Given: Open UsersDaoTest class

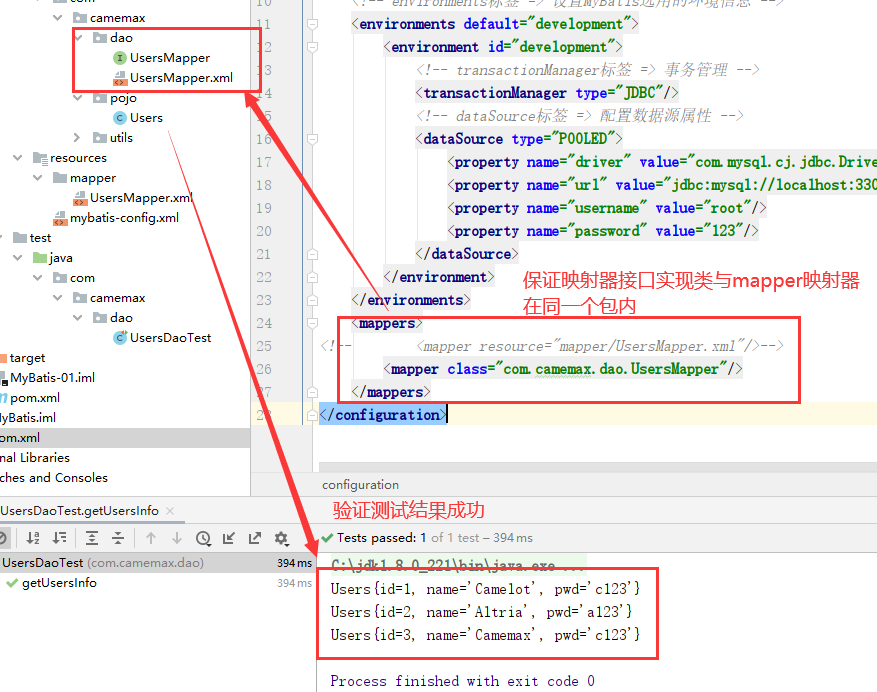Looking at the screenshot, I should pyautogui.click(x=170, y=338).
